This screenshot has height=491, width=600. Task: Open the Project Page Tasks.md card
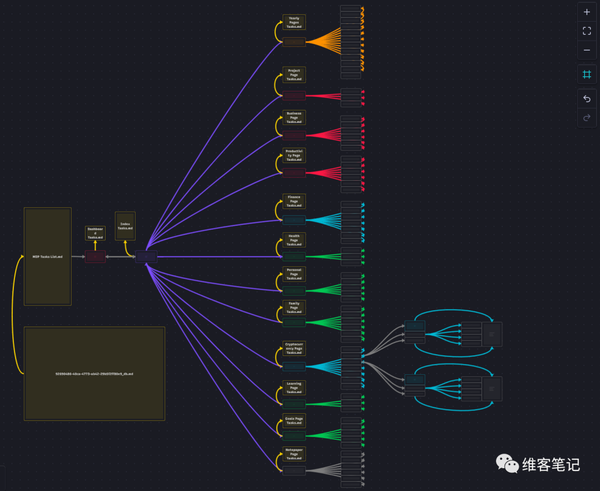click(x=294, y=75)
